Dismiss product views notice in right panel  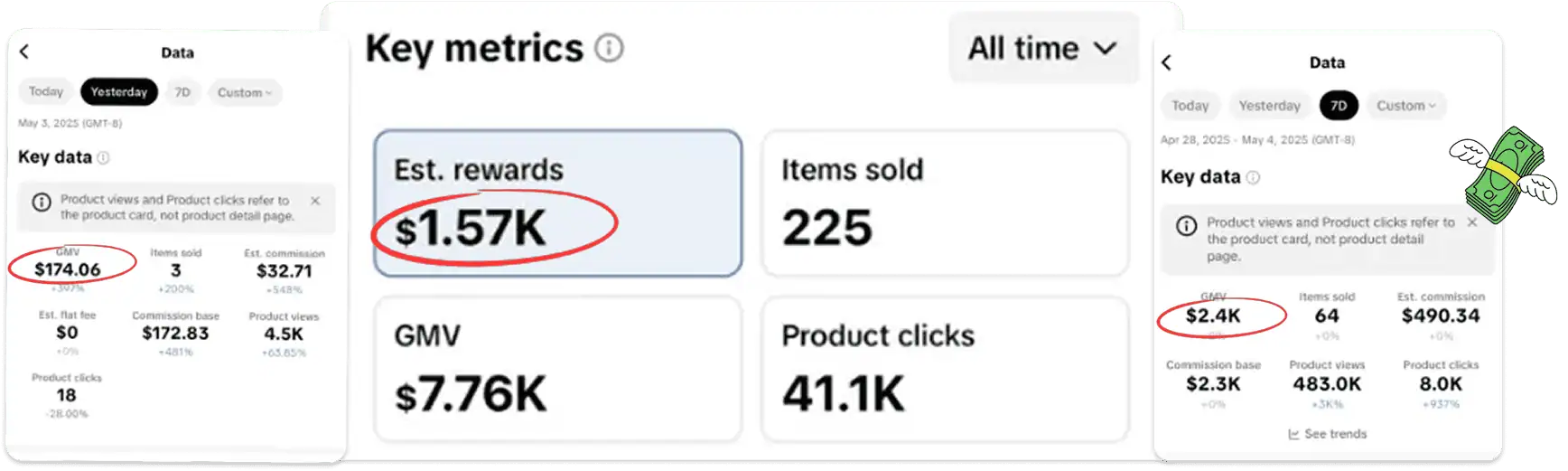coord(1472,222)
